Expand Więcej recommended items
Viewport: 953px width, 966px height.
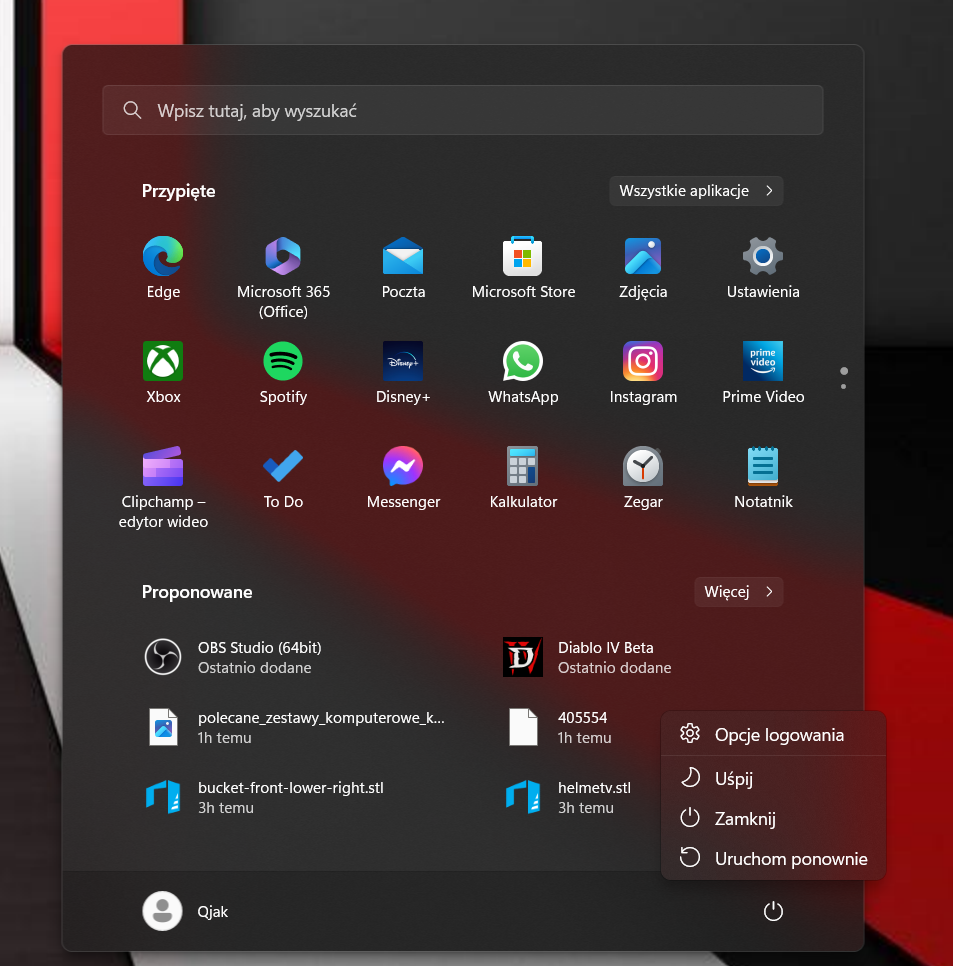coord(738,592)
